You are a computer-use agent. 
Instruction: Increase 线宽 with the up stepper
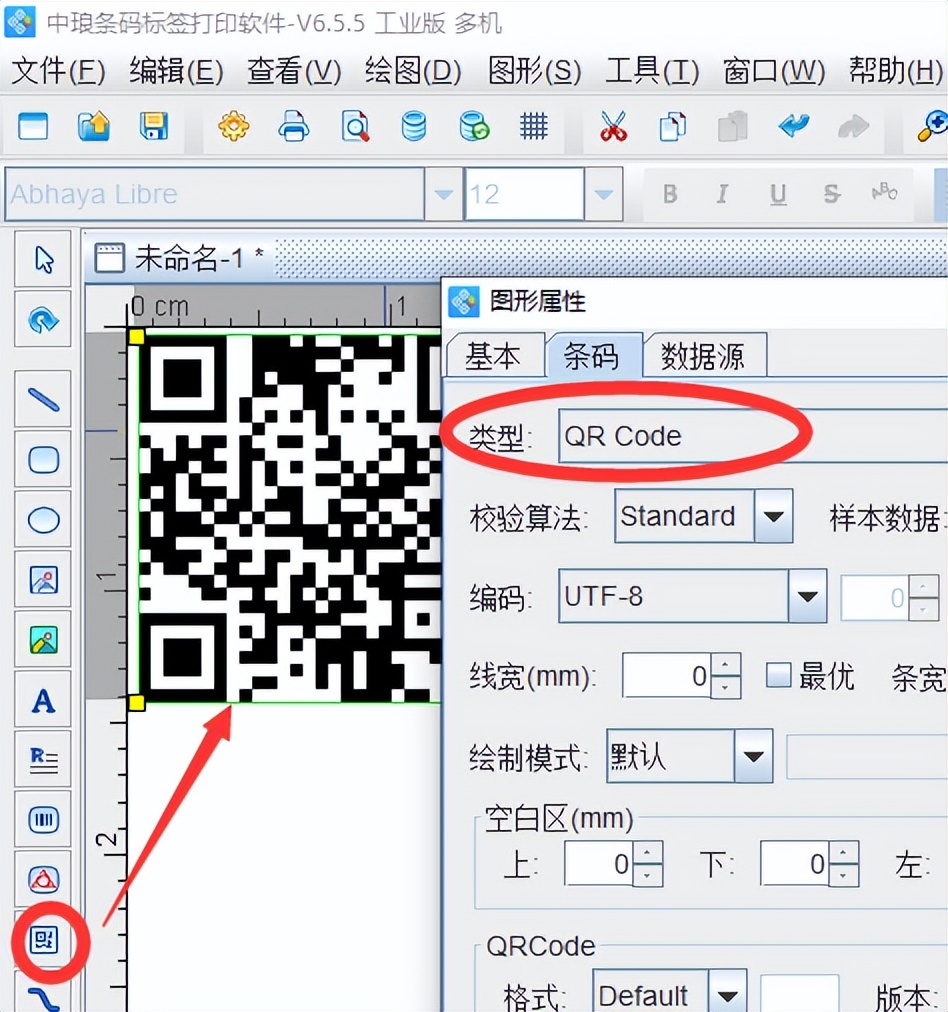click(726, 663)
